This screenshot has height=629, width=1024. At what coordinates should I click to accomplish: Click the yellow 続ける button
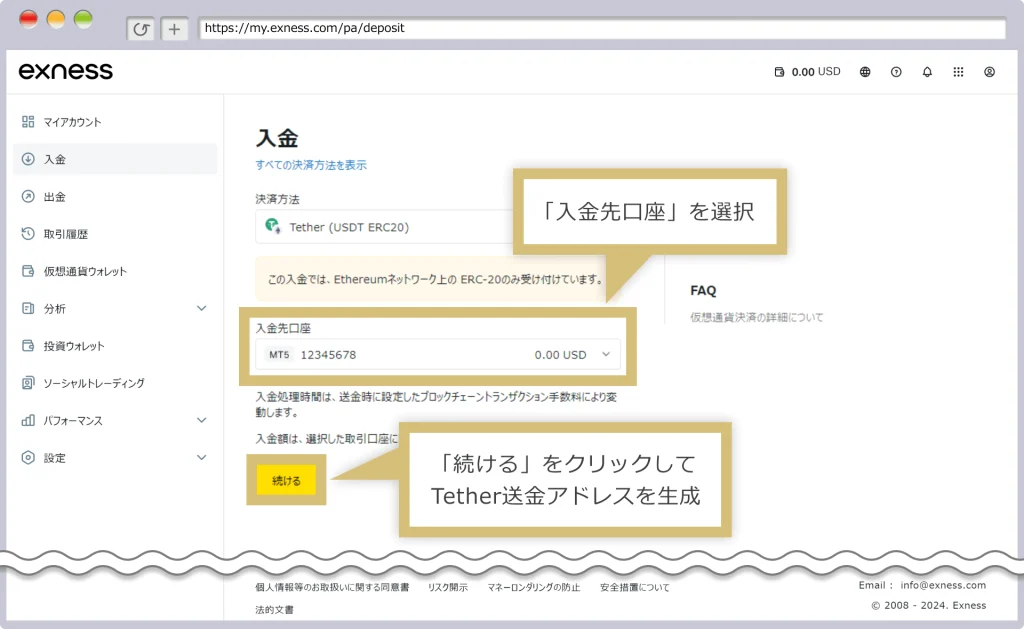286,480
